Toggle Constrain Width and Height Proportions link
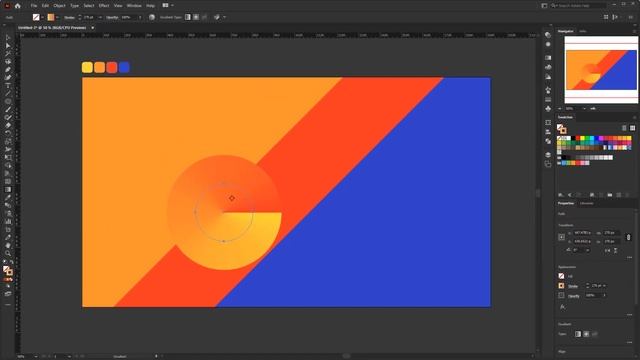The width and height of the screenshot is (640, 360). [629, 237]
